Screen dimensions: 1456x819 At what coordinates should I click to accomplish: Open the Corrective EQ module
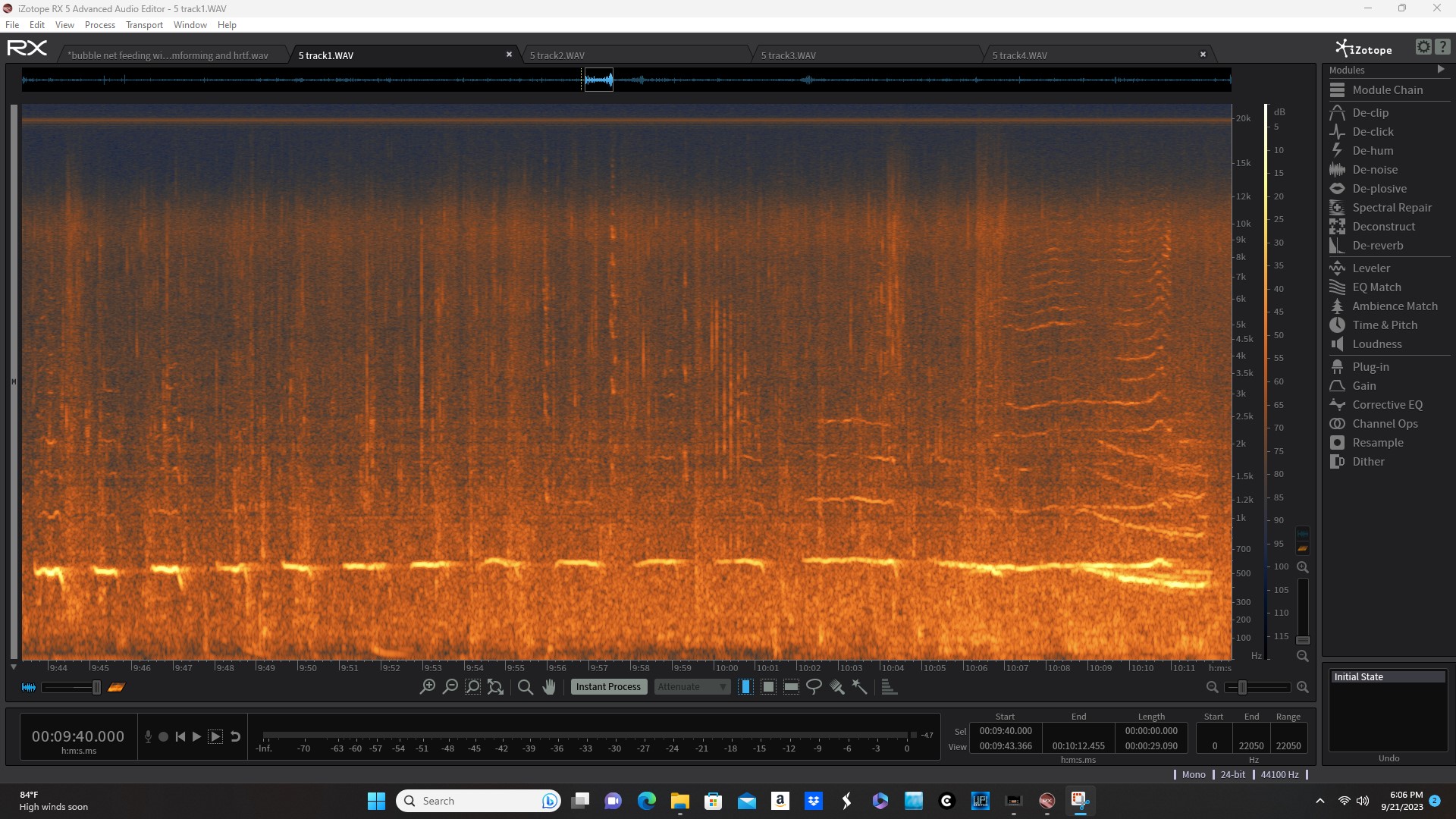pyautogui.click(x=1388, y=404)
